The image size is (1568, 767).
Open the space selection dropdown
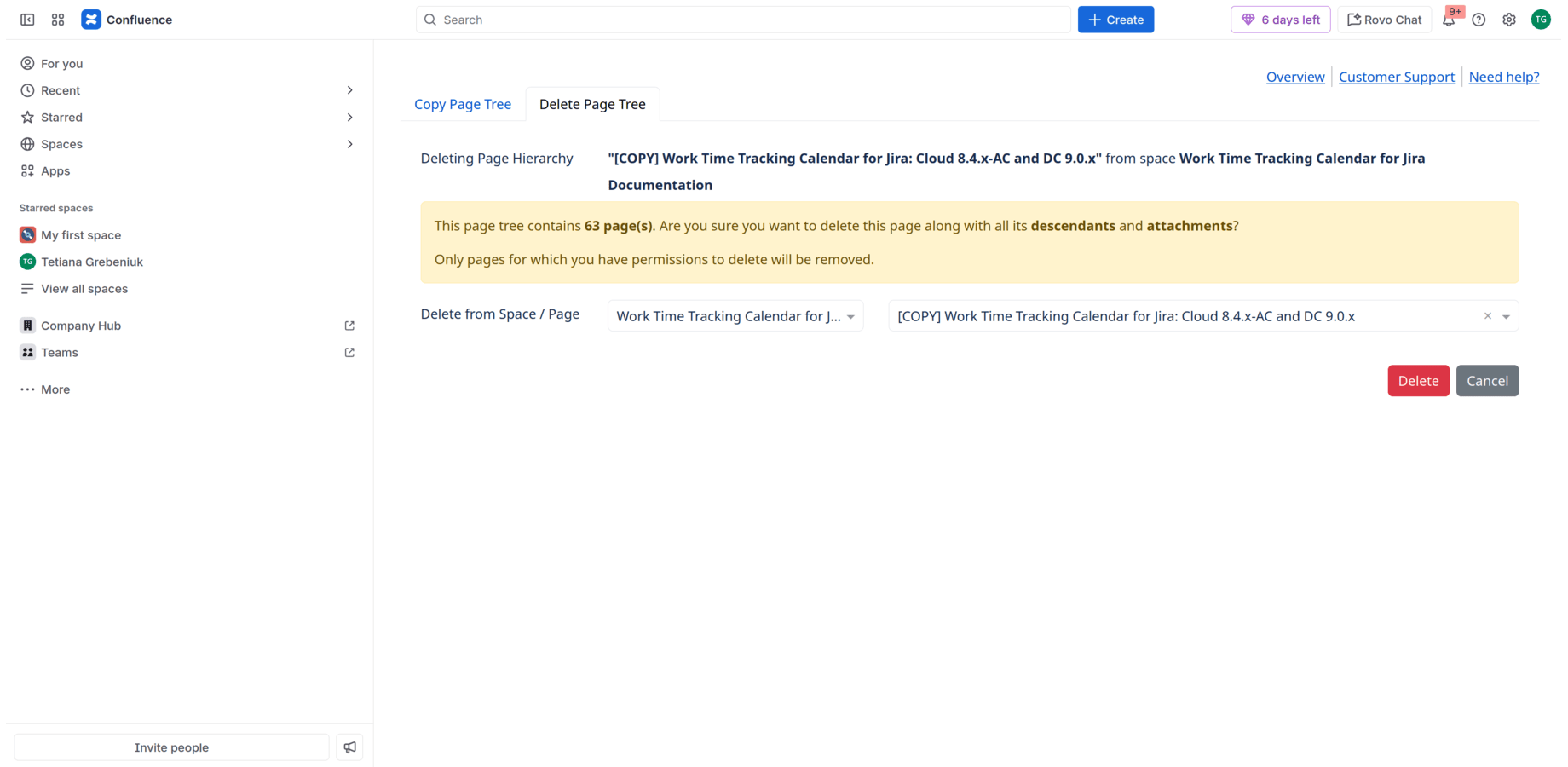point(735,316)
